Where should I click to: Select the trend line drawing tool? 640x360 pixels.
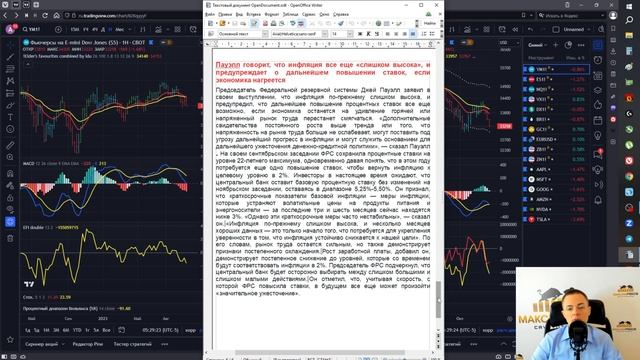[x=10, y=57]
